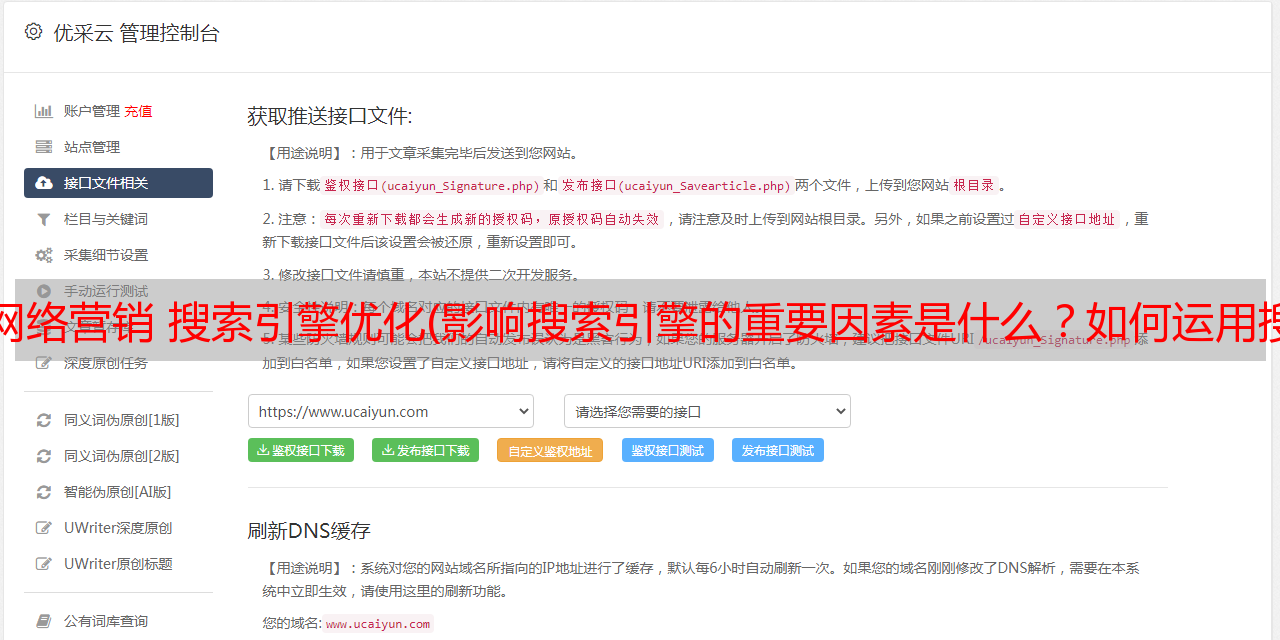The height and width of the screenshot is (640, 1280).
Task: Open 智能伪原创[AI版] tool
Action: click(x=118, y=492)
